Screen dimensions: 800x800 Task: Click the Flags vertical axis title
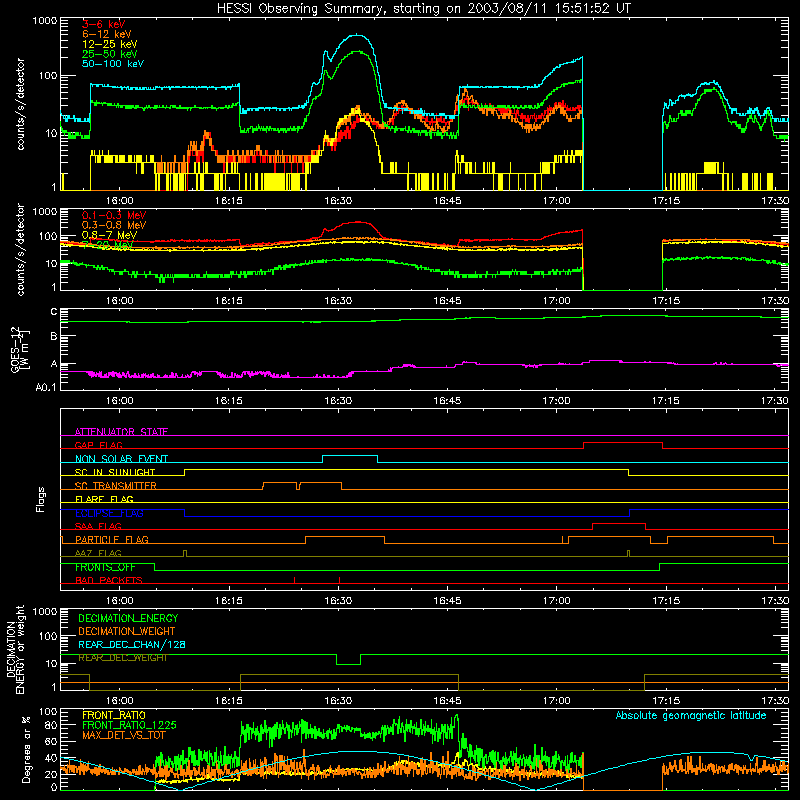click(41, 499)
